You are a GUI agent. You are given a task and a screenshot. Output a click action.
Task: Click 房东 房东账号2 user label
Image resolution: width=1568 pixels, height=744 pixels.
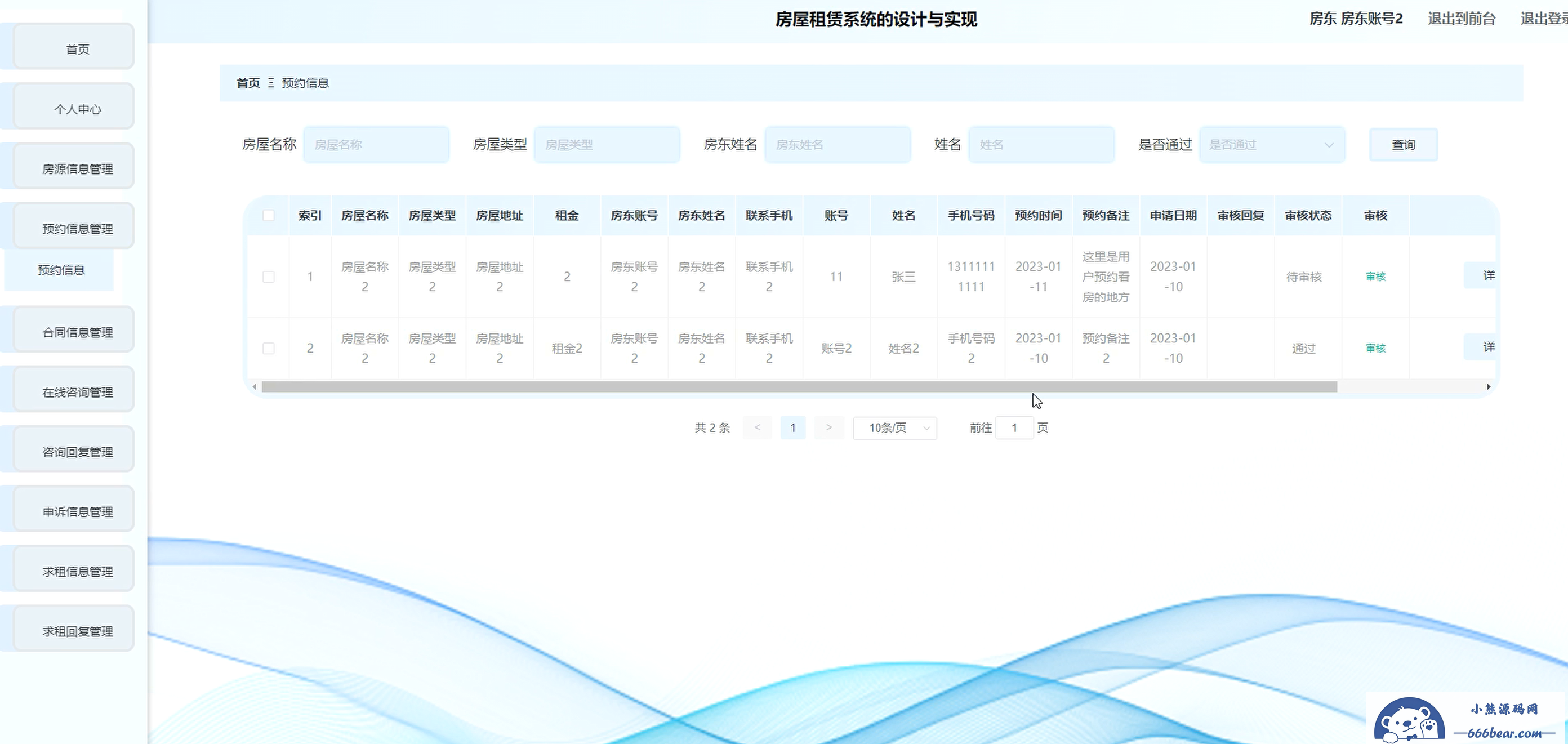1356,19
